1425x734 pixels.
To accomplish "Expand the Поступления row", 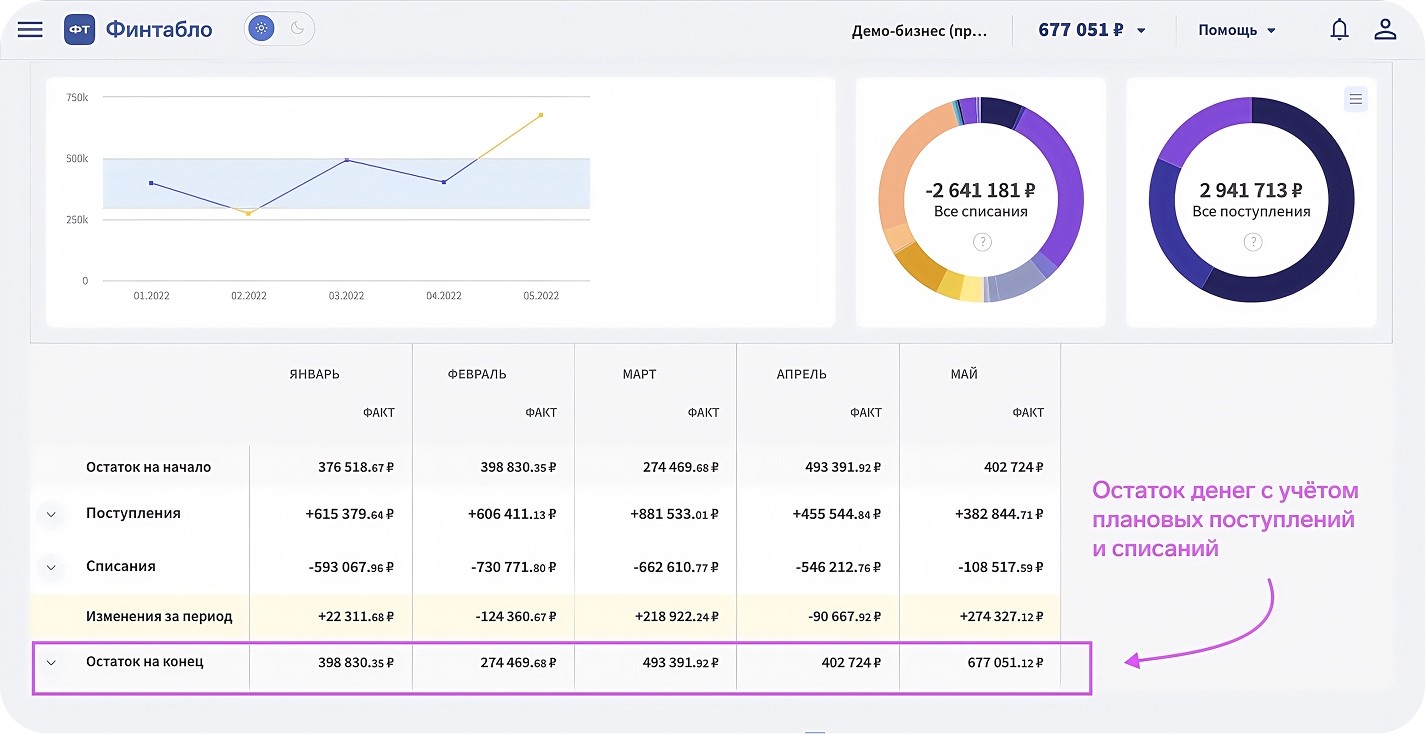I will (51, 514).
